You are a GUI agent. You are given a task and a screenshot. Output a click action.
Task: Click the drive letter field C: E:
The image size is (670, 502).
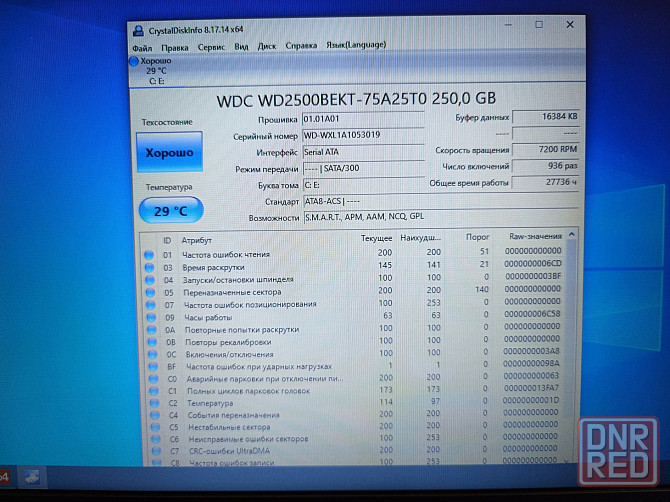[x=364, y=185]
